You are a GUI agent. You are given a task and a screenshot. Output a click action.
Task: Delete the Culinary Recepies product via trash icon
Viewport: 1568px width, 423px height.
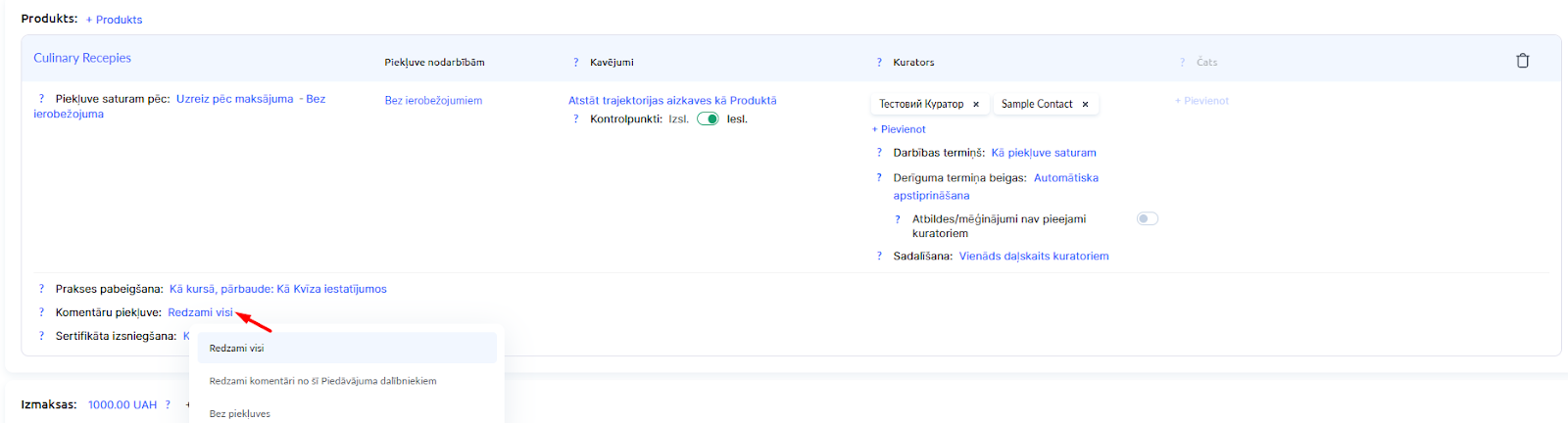[x=1522, y=61]
